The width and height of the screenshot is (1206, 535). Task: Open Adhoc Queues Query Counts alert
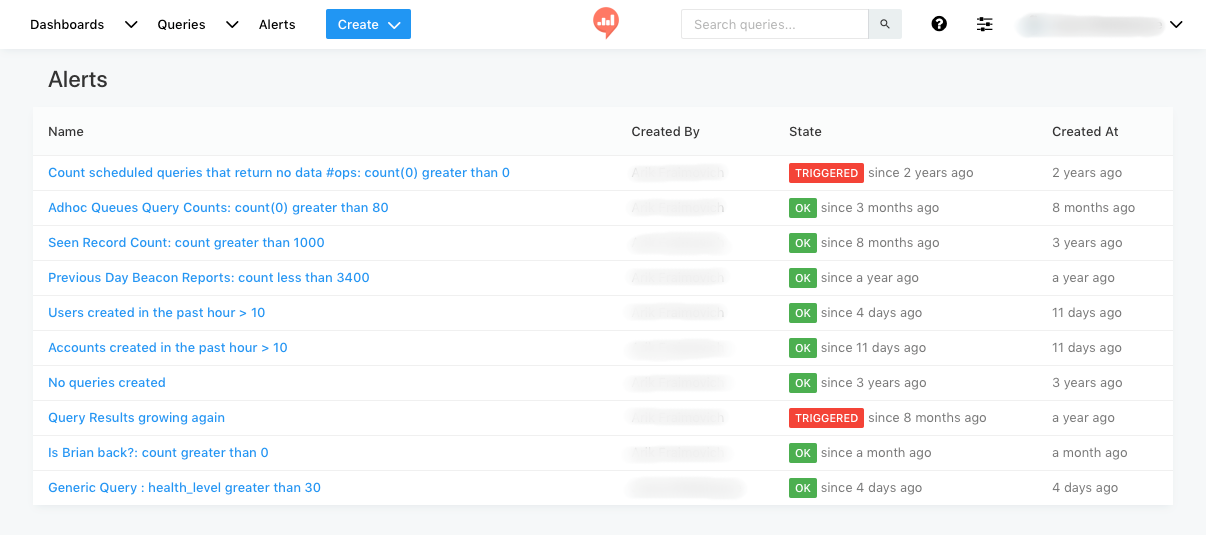click(218, 208)
